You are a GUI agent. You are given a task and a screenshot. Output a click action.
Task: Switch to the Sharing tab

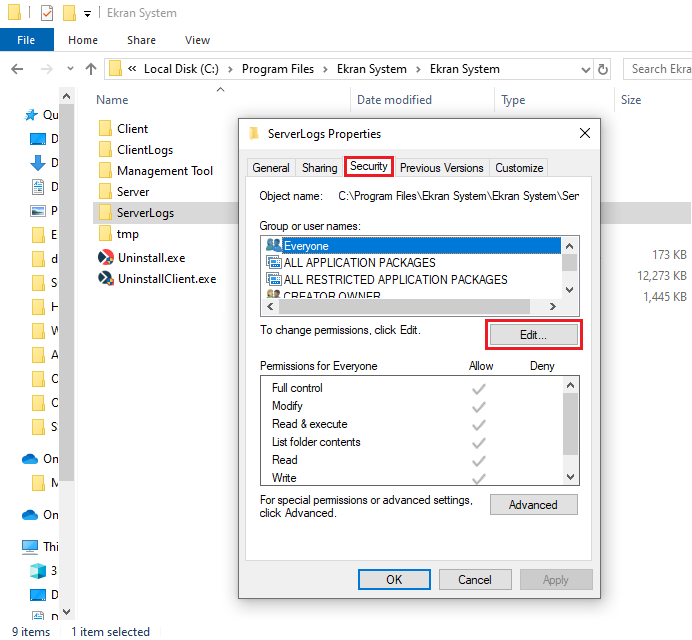click(x=319, y=168)
